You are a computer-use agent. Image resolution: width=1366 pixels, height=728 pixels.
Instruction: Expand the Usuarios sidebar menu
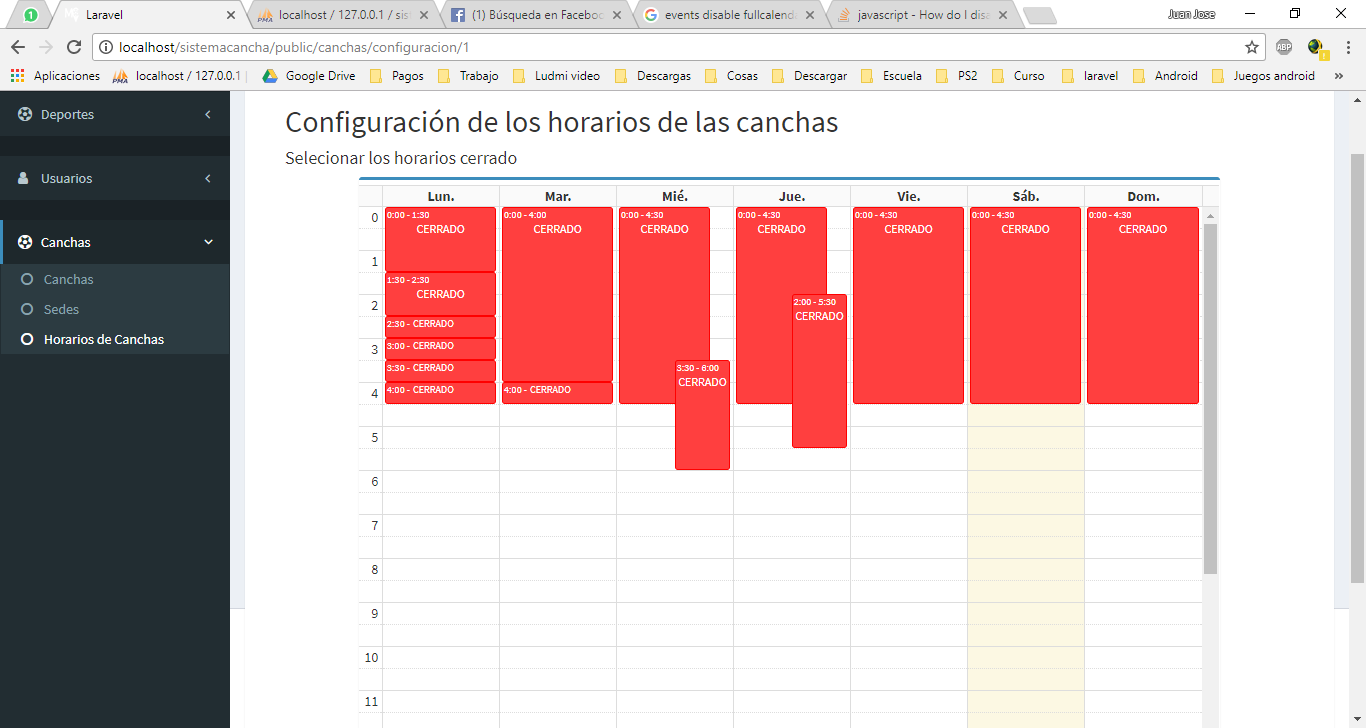click(x=115, y=178)
